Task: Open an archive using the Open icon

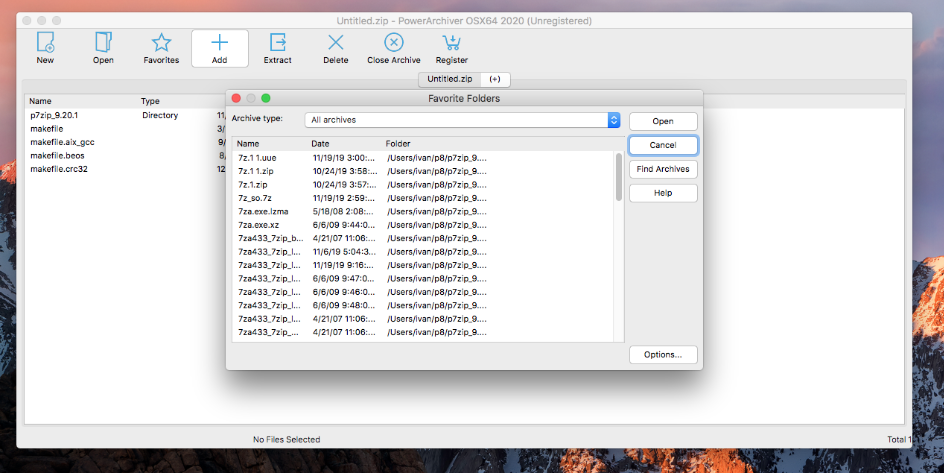Action: [103, 42]
